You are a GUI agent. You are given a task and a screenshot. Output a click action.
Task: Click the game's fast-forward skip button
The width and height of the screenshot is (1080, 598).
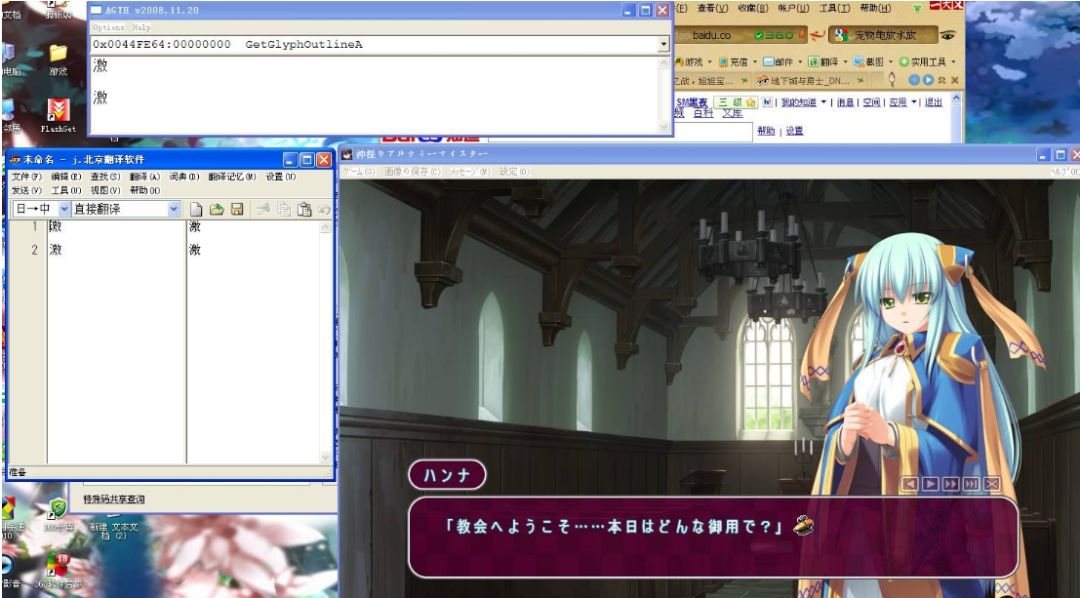[951, 484]
